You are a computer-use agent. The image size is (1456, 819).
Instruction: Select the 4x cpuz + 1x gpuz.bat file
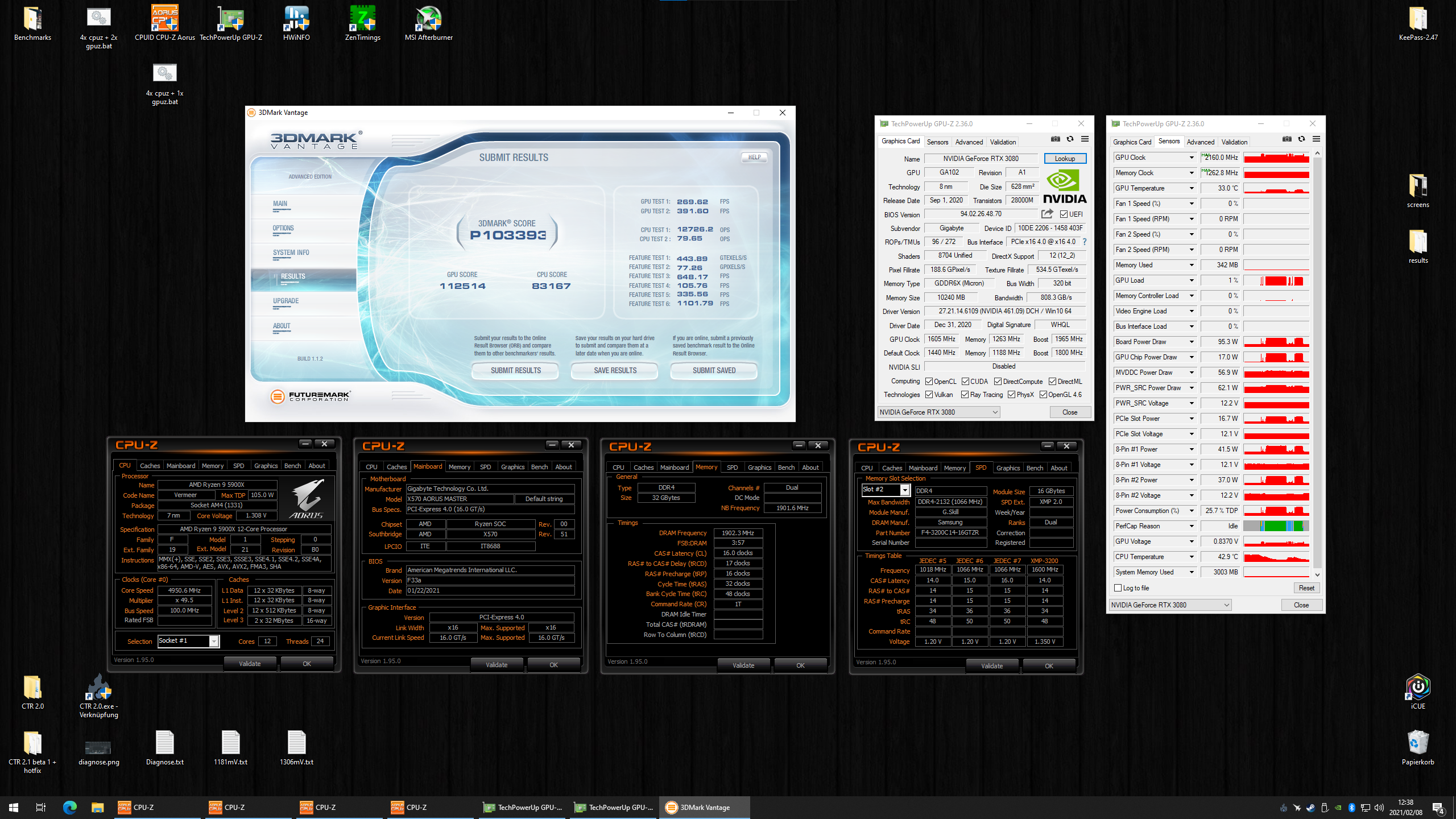165,84
